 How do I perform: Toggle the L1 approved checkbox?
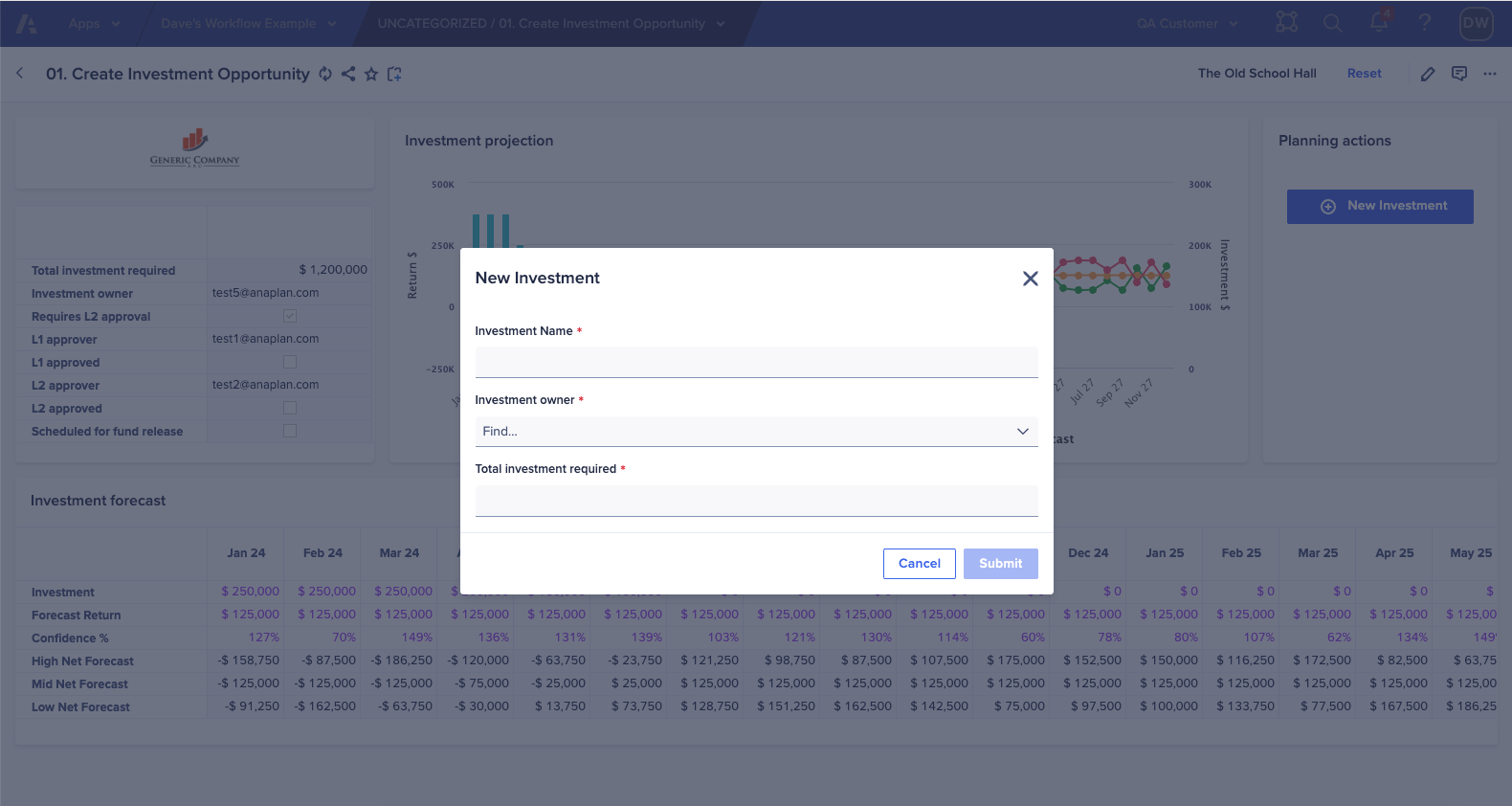[x=290, y=362]
